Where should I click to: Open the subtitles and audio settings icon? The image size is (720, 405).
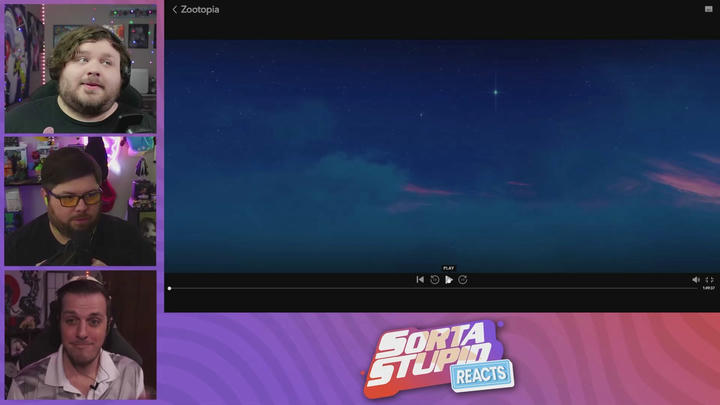click(x=709, y=9)
